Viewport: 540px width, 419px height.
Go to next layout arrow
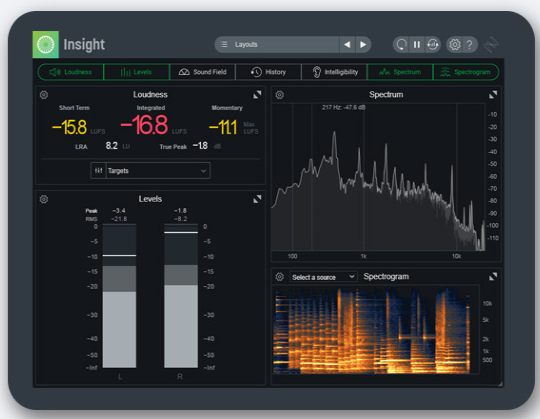tap(363, 44)
